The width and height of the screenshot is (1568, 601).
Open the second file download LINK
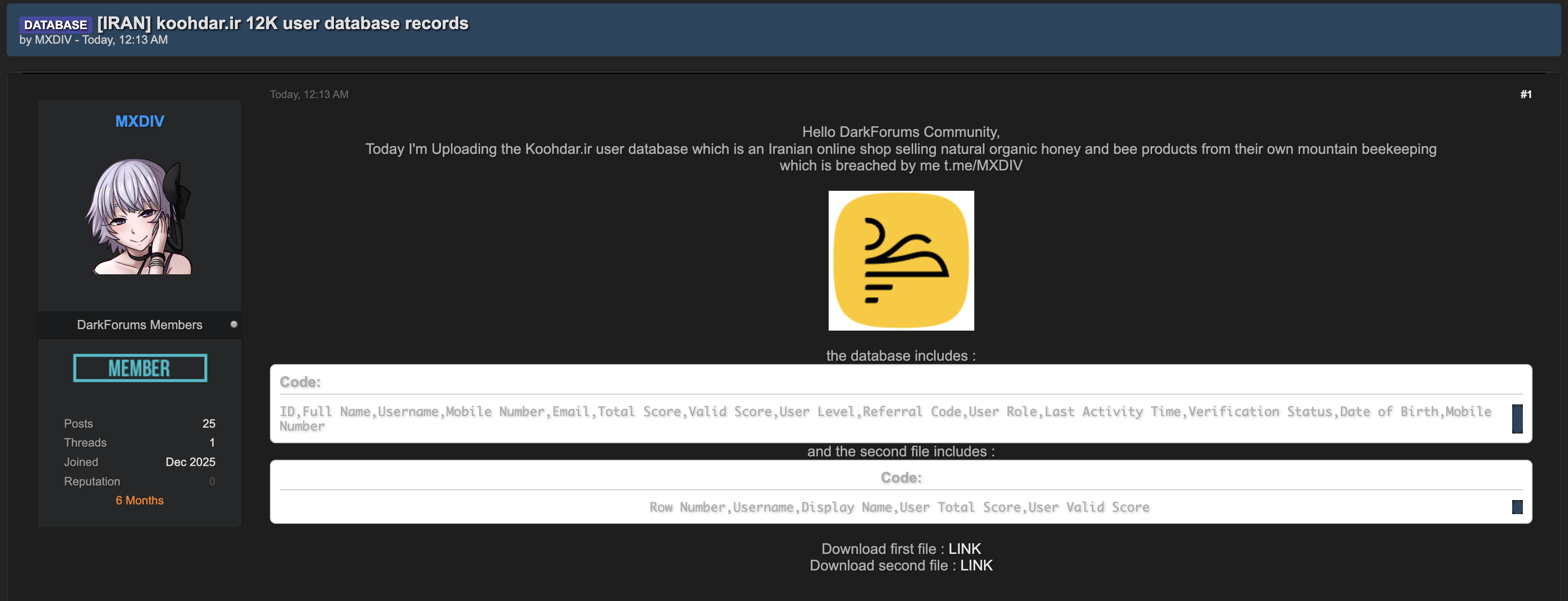click(976, 565)
